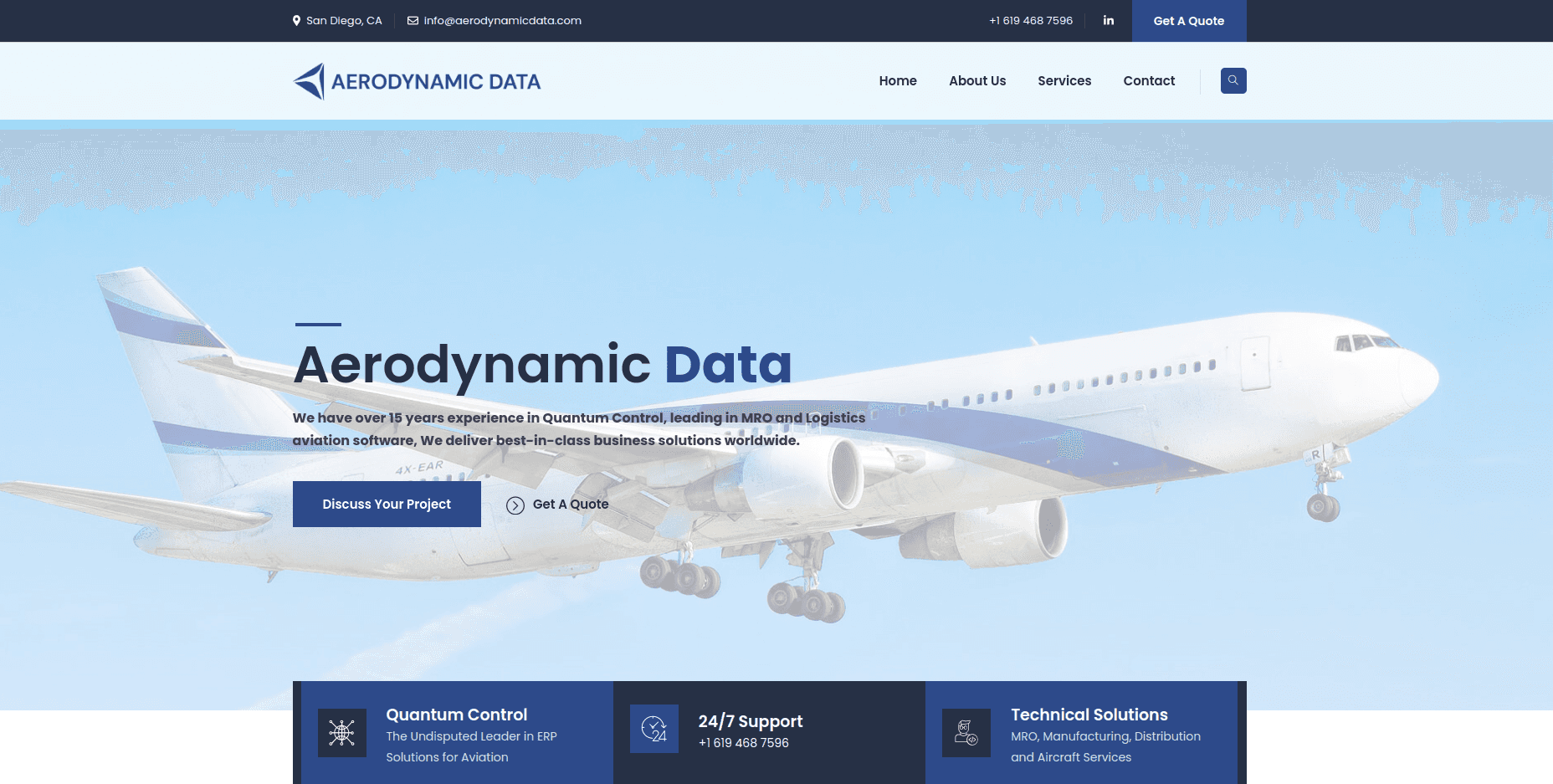This screenshot has height=784, width=1553.
Task: Open the Contact menu item
Action: click(1149, 81)
